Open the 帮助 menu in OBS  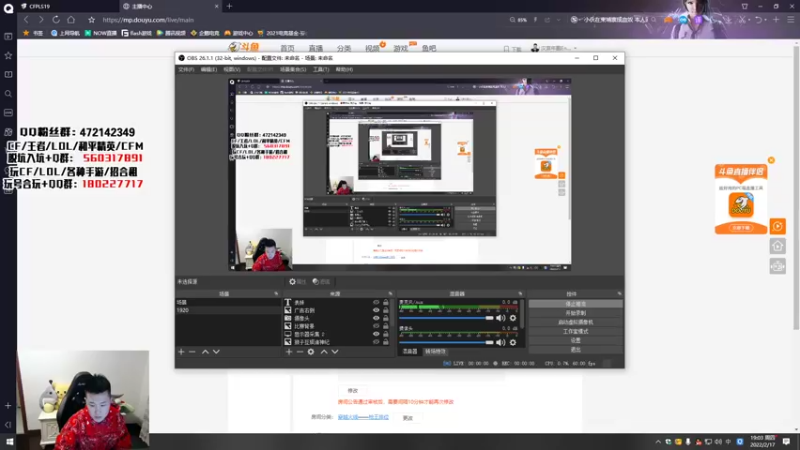click(344, 69)
